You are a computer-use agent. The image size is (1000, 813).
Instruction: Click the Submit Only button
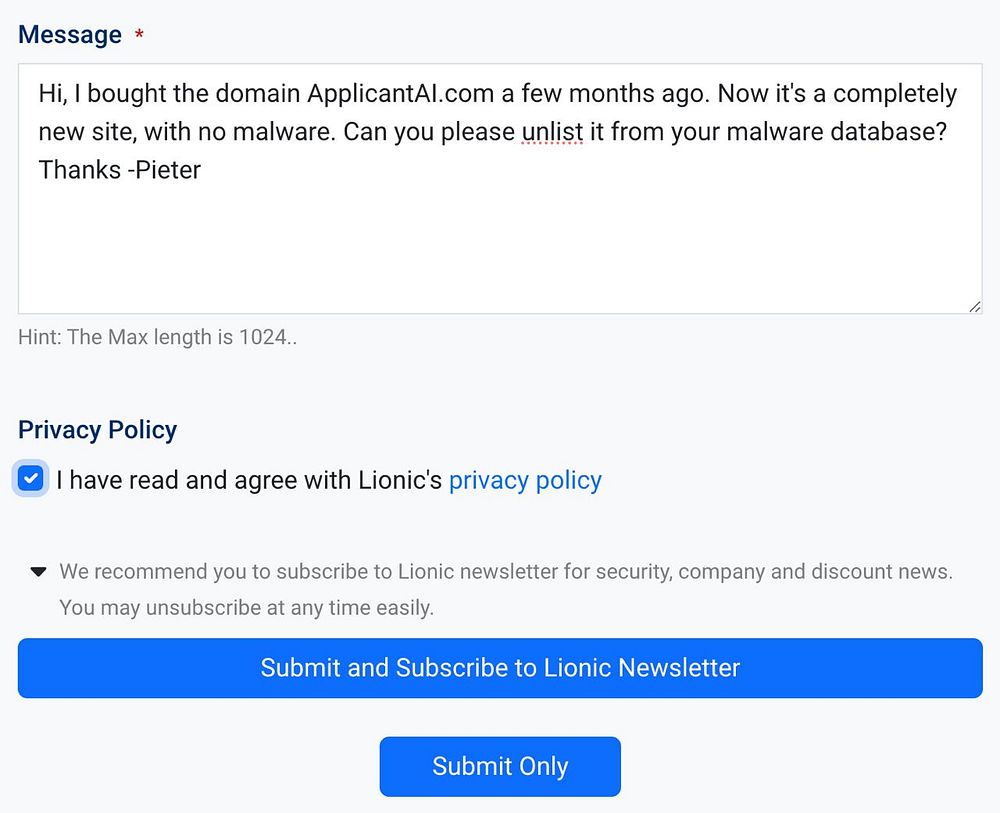500,766
